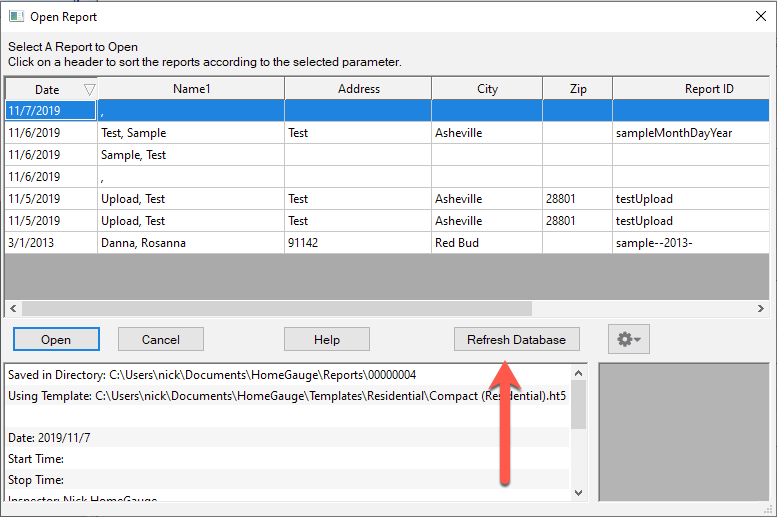Click the Open Report window icon
The width and height of the screenshot is (777, 517).
16,17
